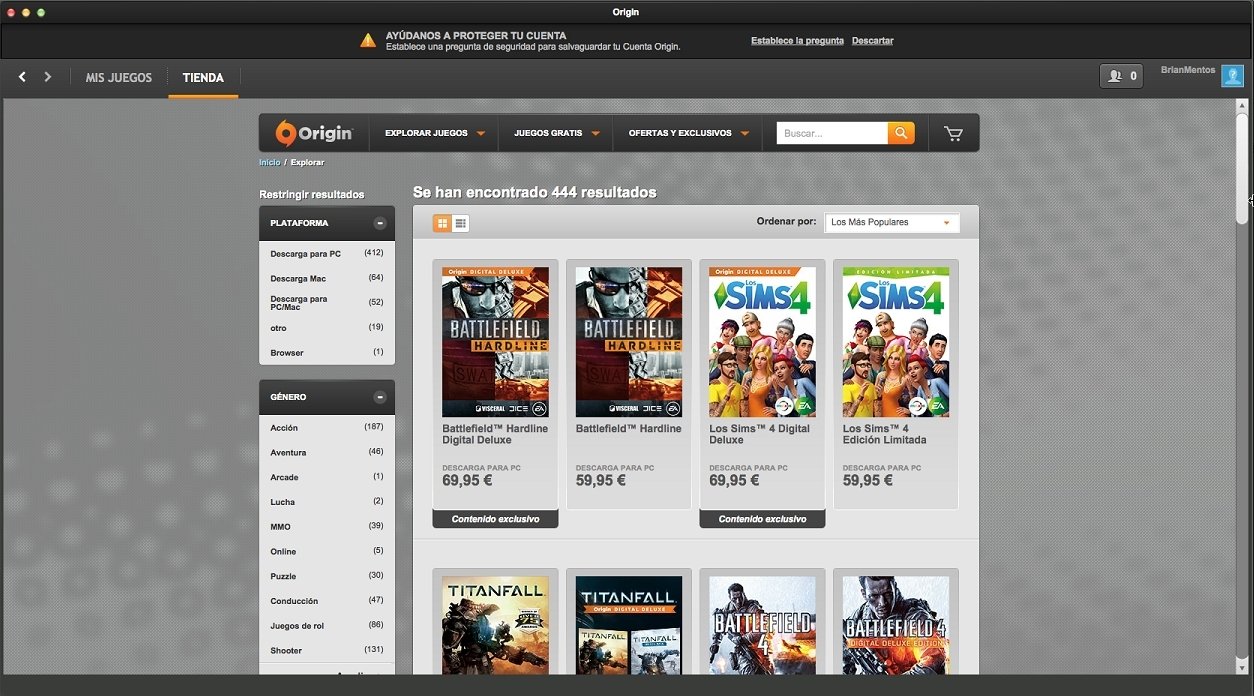1254x696 pixels.
Task: Switch to the Mis Juegos tab
Action: (x=119, y=77)
